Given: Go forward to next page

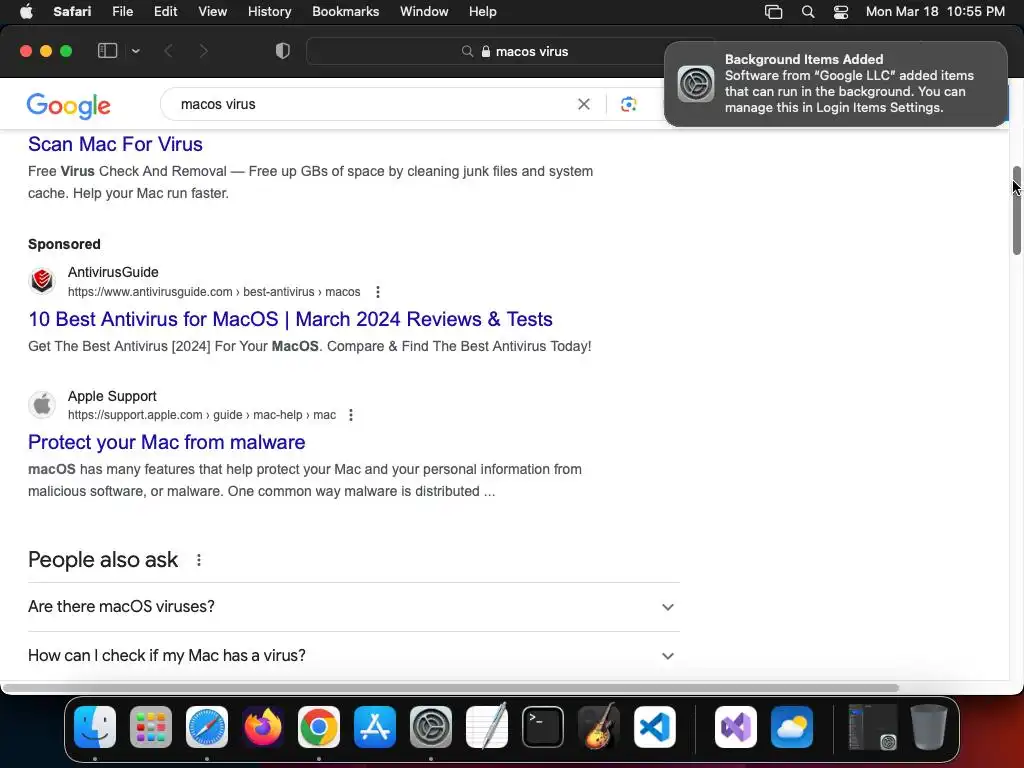Looking at the screenshot, I should (x=204, y=51).
